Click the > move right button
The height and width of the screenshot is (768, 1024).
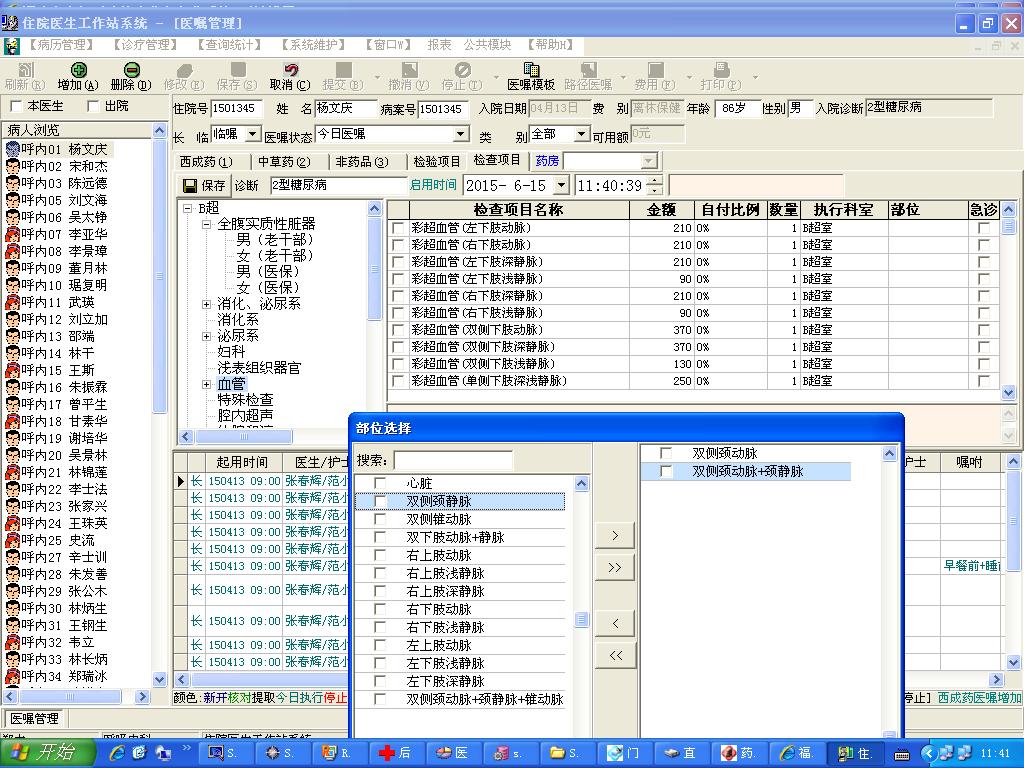[615, 536]
